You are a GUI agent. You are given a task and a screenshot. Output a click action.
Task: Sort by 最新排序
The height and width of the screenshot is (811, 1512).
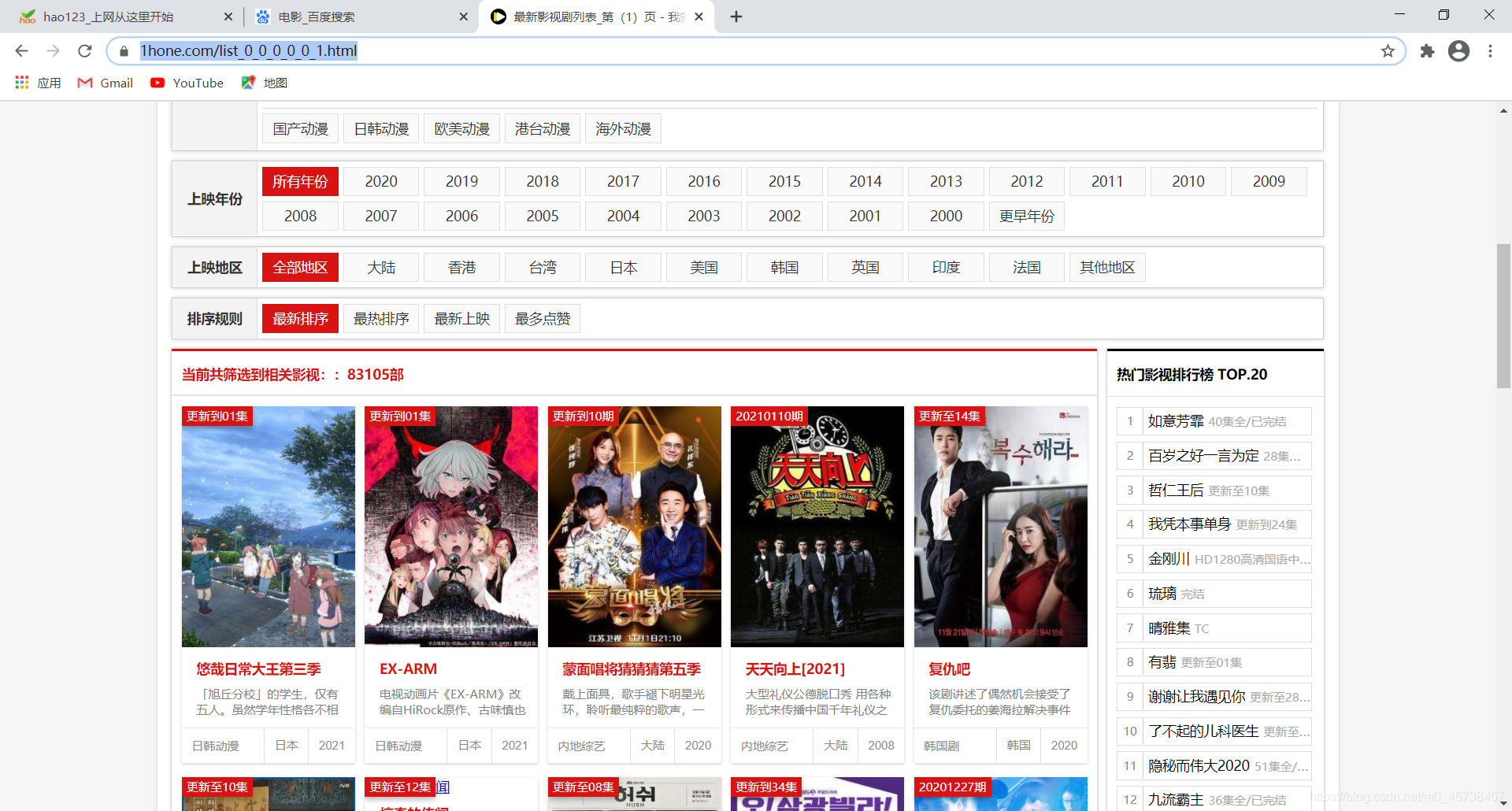click(x=300, y=319)
